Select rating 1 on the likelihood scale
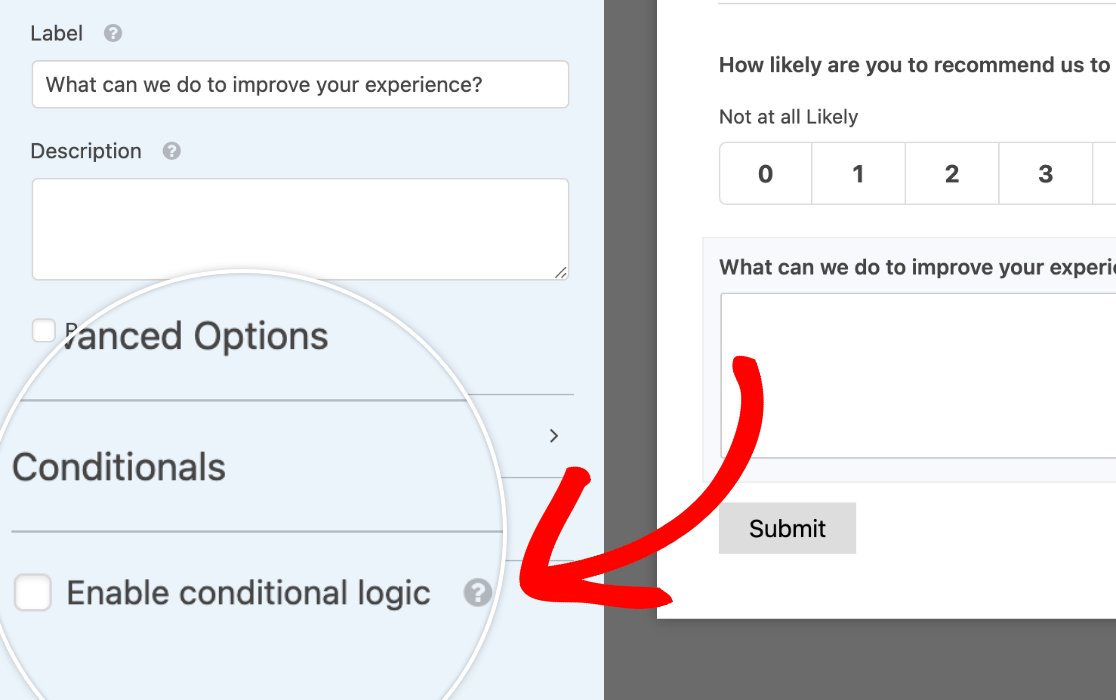 coord(858,174)
